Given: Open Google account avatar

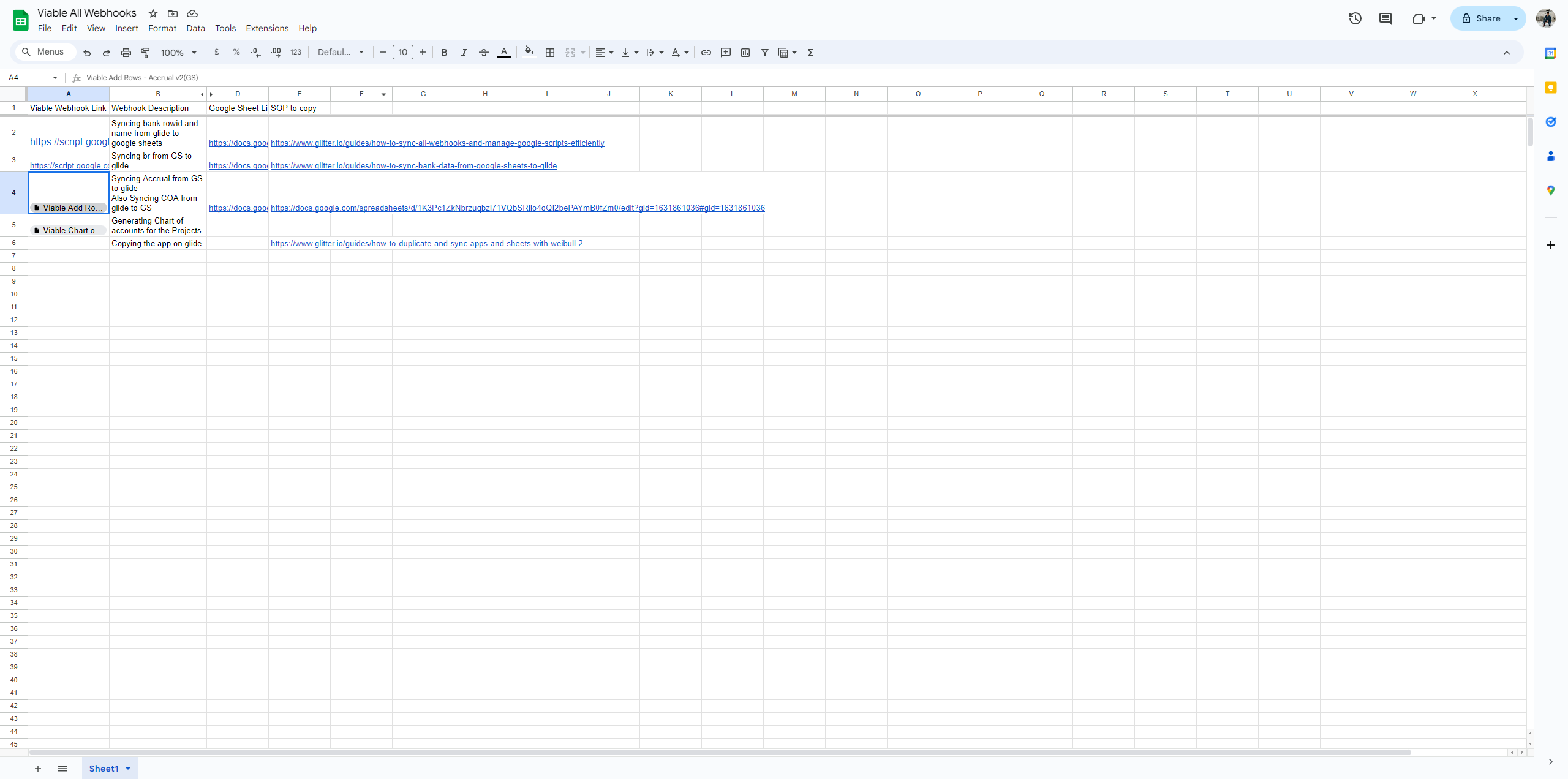Looking at the screenshot, I should 1546,18.
